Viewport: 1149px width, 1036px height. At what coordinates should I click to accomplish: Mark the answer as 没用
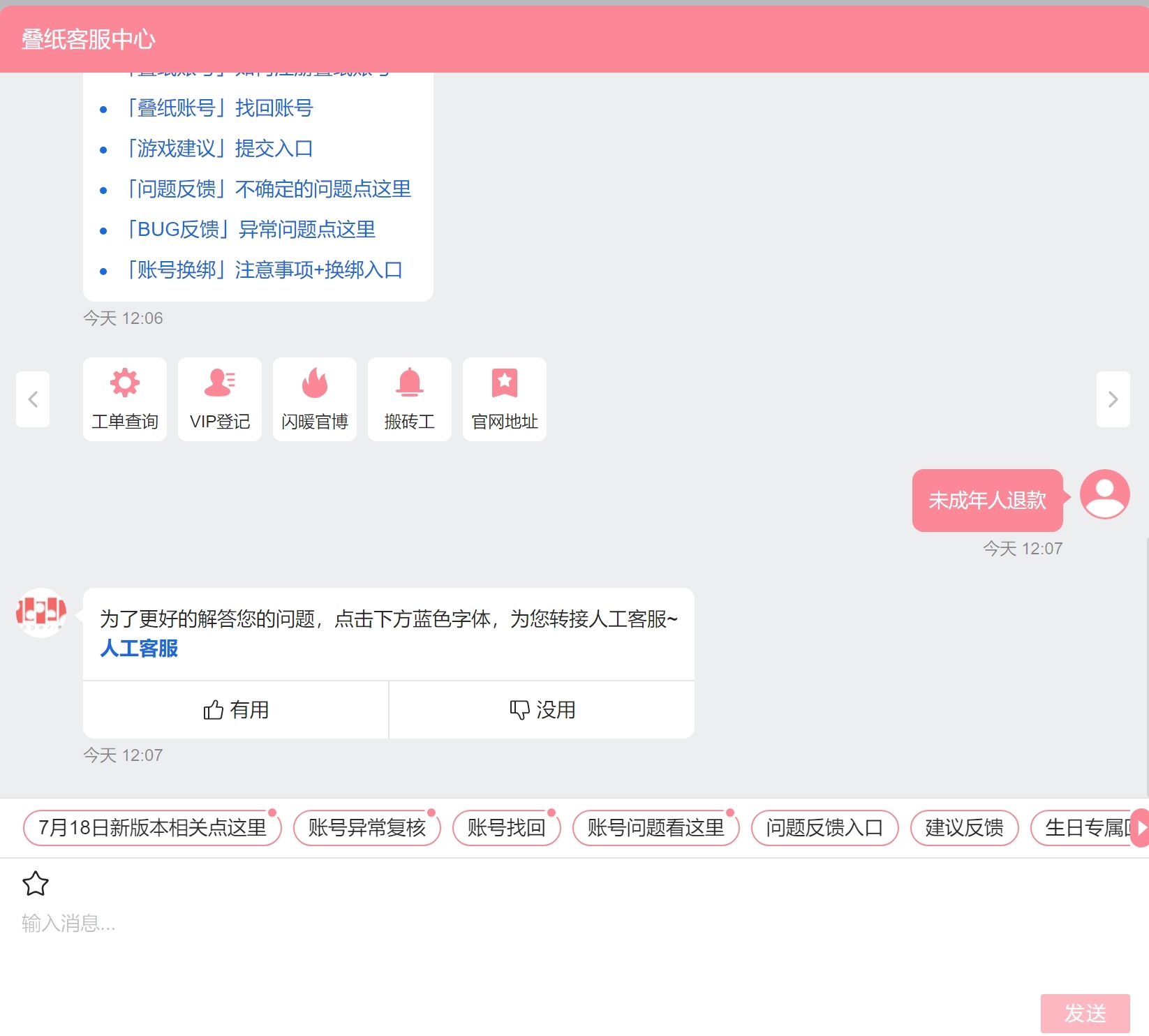pyautogui.click(x=542, y=710)
